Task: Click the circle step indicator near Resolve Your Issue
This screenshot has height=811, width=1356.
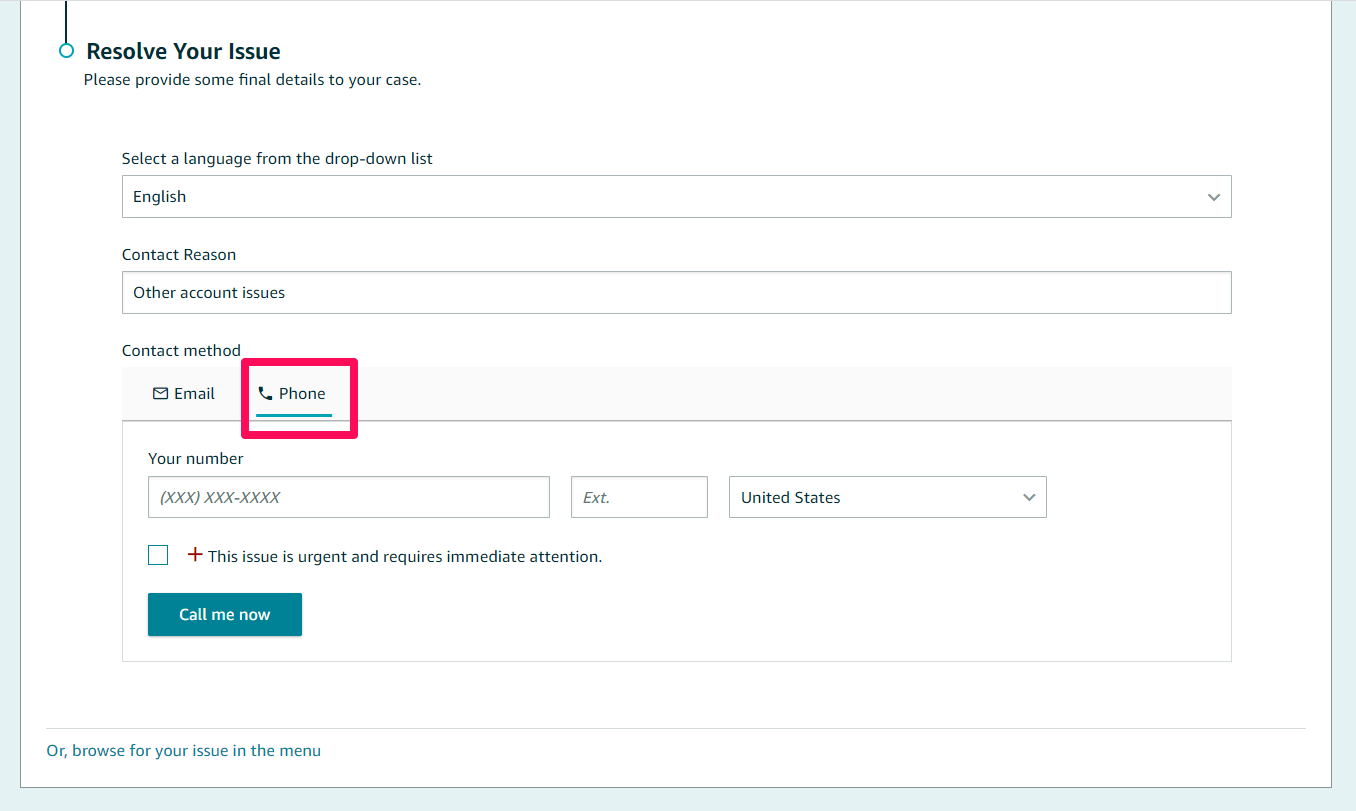Action: click(x=65, y=51)
